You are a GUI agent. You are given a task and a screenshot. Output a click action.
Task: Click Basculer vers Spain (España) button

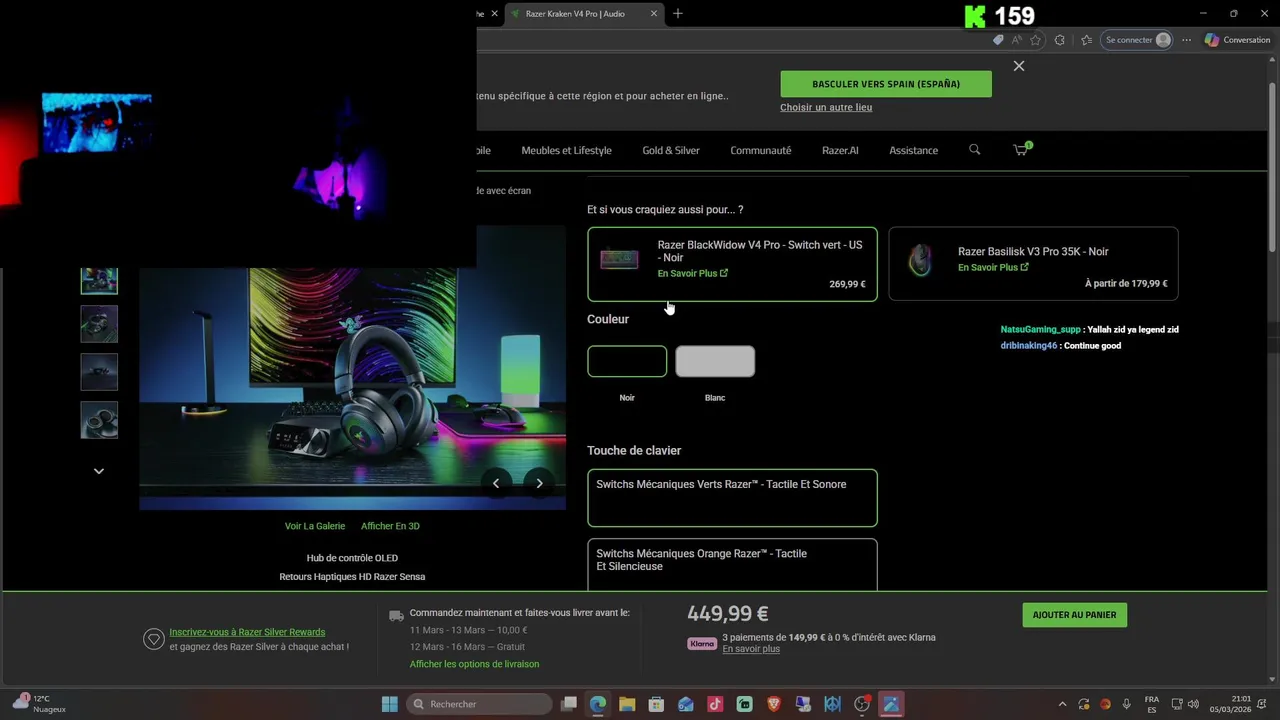point(886,84)
